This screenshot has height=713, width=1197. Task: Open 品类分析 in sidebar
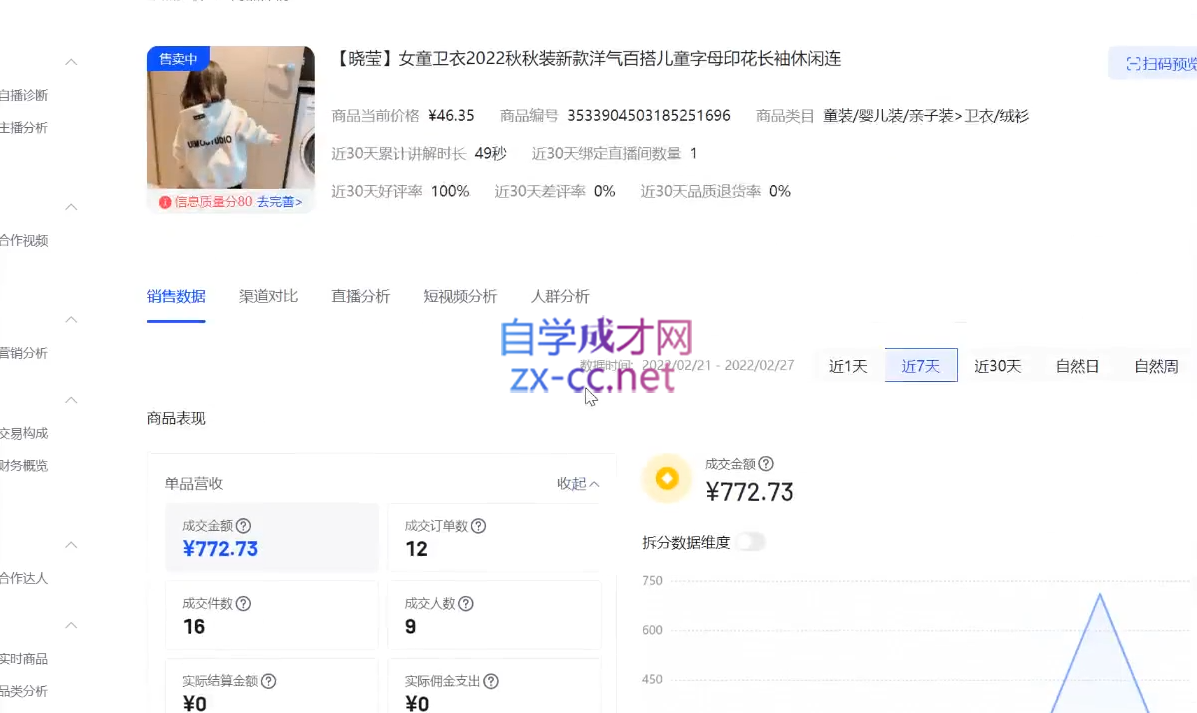[24, 691]
